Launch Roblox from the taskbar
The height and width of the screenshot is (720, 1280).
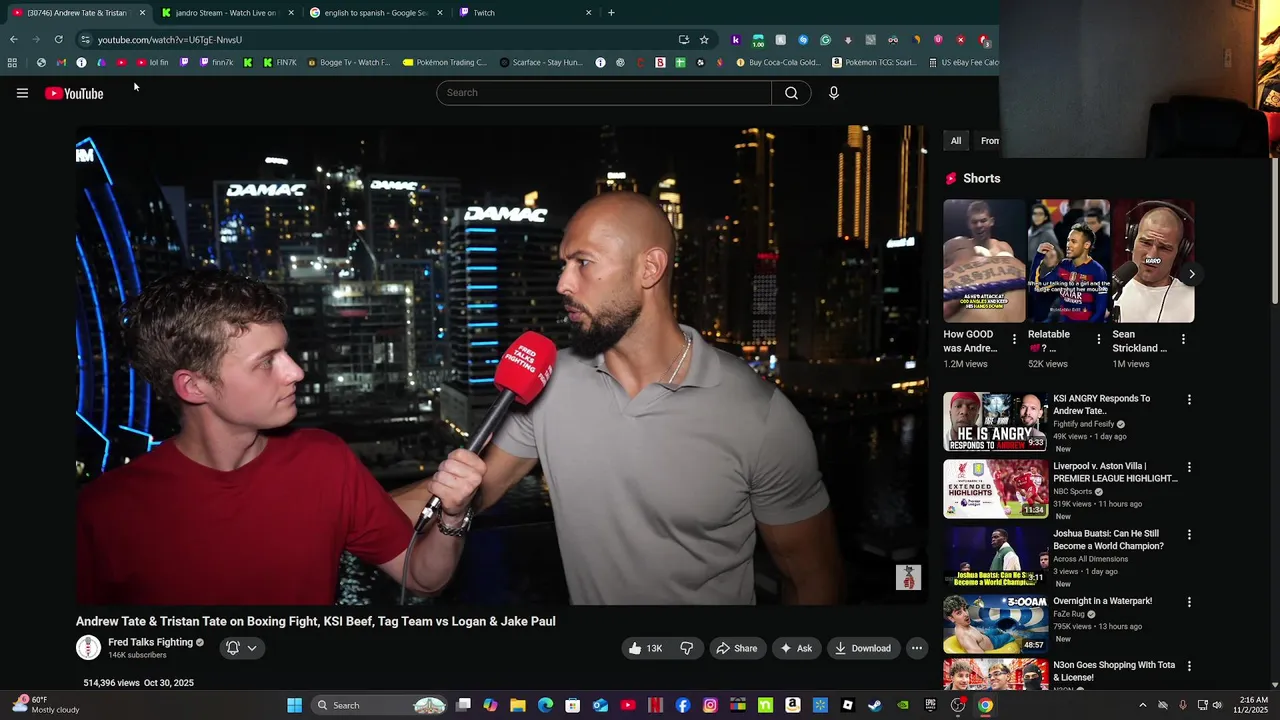click(x=848, y=705)
